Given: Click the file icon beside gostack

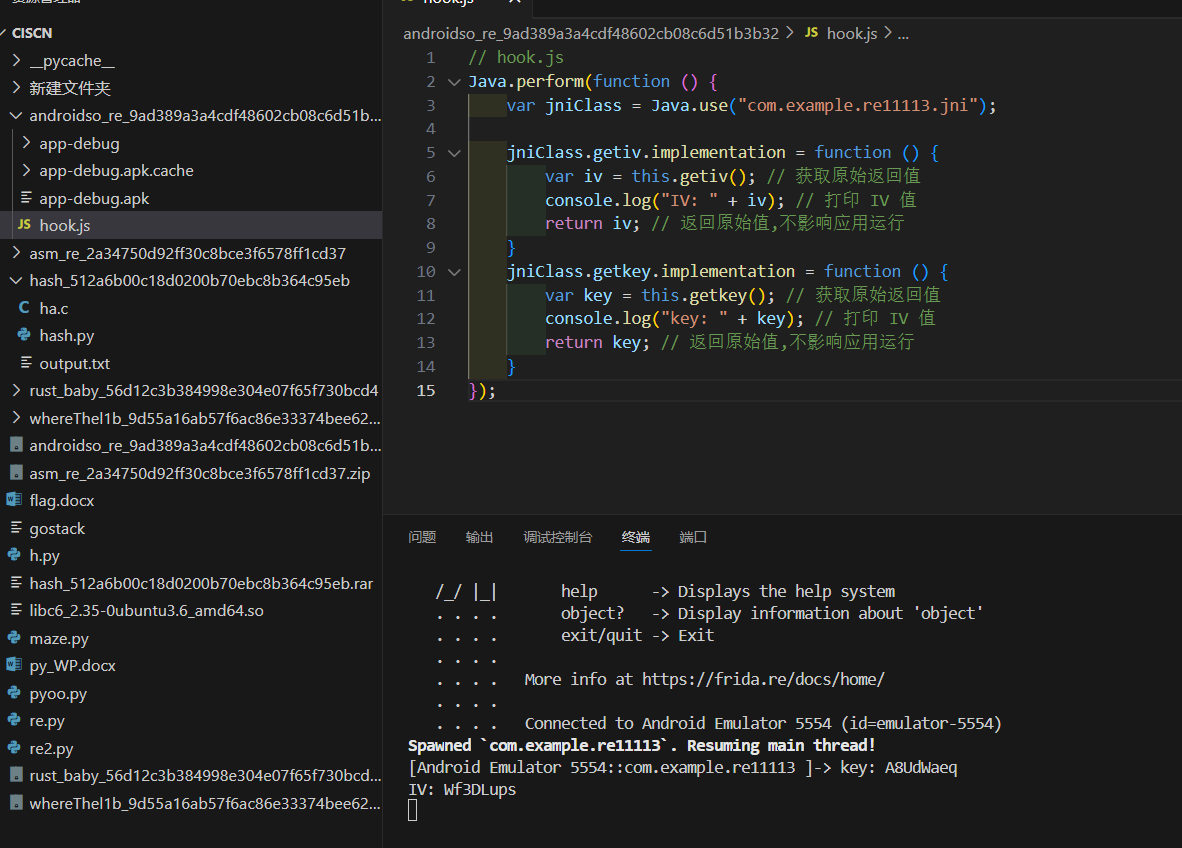Looking at the screenshot, I should pos(16,528).
